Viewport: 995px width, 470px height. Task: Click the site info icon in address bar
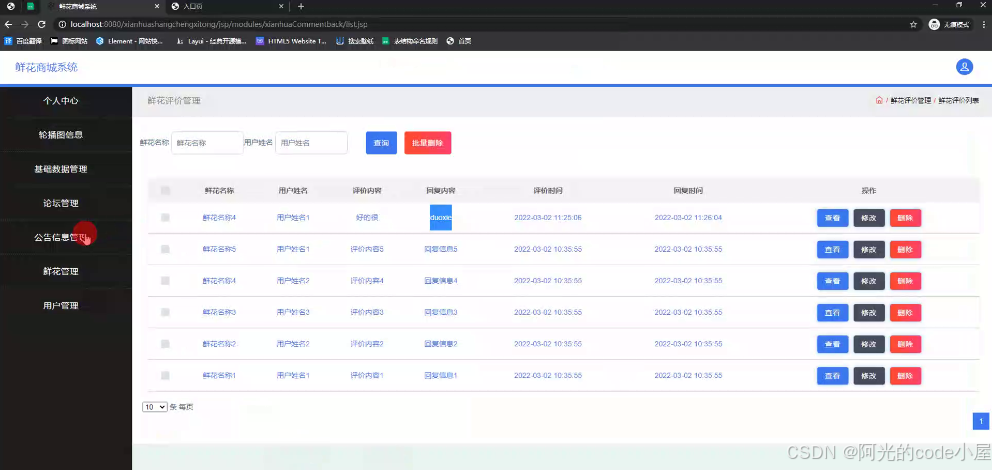62,24
